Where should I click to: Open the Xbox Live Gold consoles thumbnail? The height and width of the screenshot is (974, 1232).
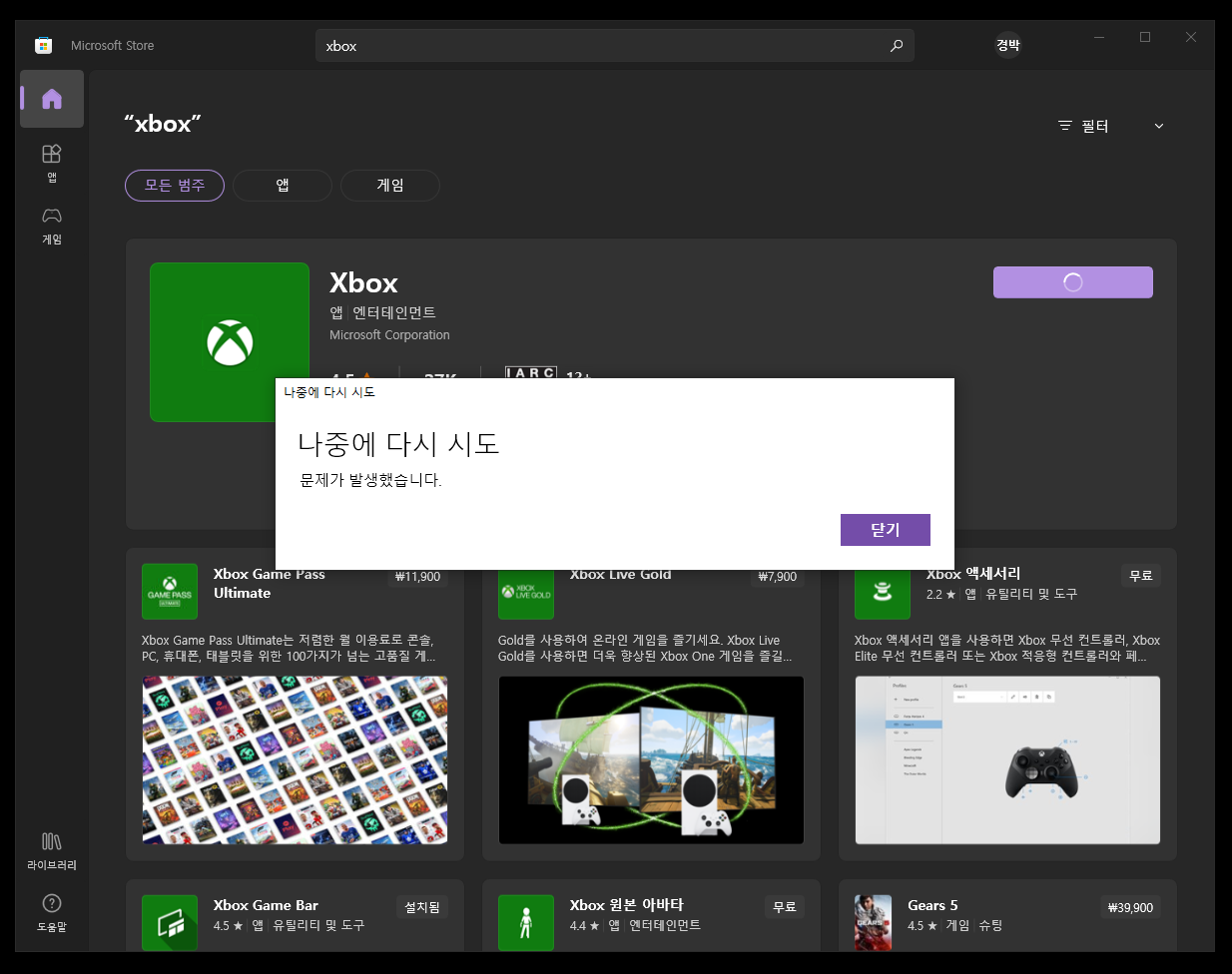tap(651, 760)
